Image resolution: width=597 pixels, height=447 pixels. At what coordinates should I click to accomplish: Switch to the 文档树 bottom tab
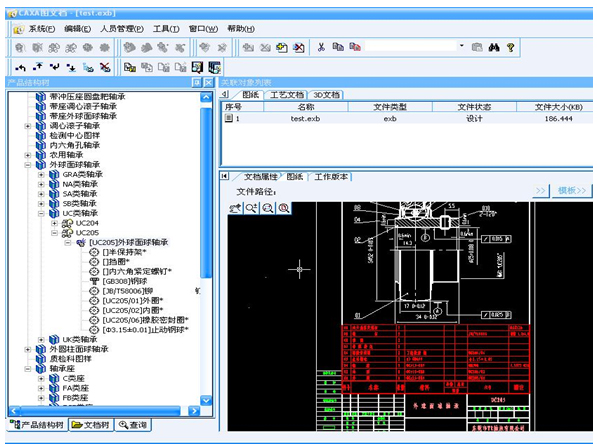[x=91, y=425]
